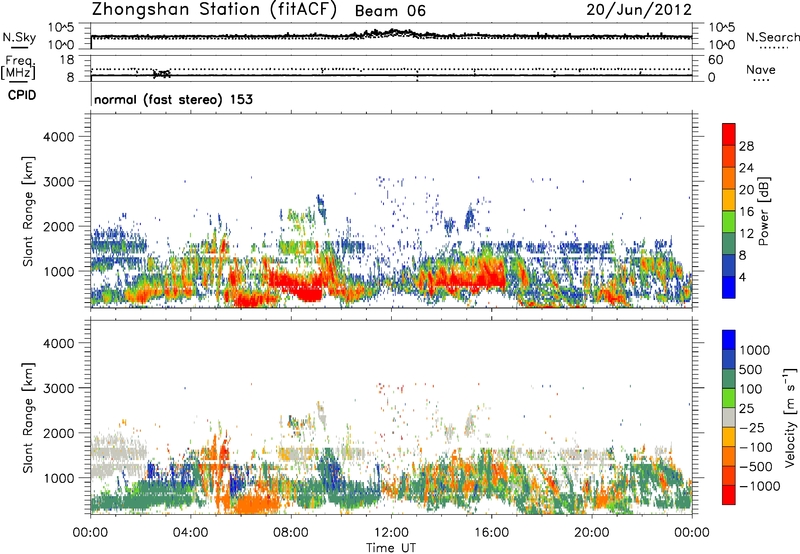This screenshot has width=800, height=554.
Task: Click the '20' label on Power colorbar
Action: 746,190
